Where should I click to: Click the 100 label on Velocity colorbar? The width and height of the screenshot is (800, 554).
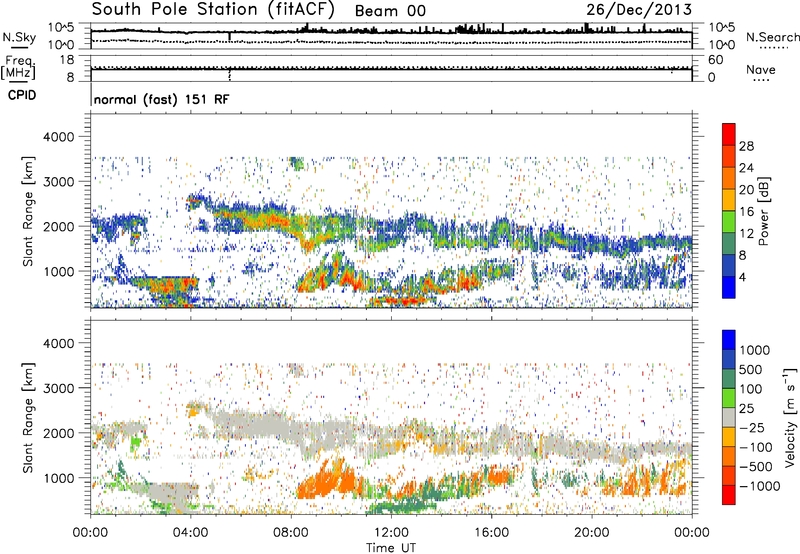click(x=751, y=389)
